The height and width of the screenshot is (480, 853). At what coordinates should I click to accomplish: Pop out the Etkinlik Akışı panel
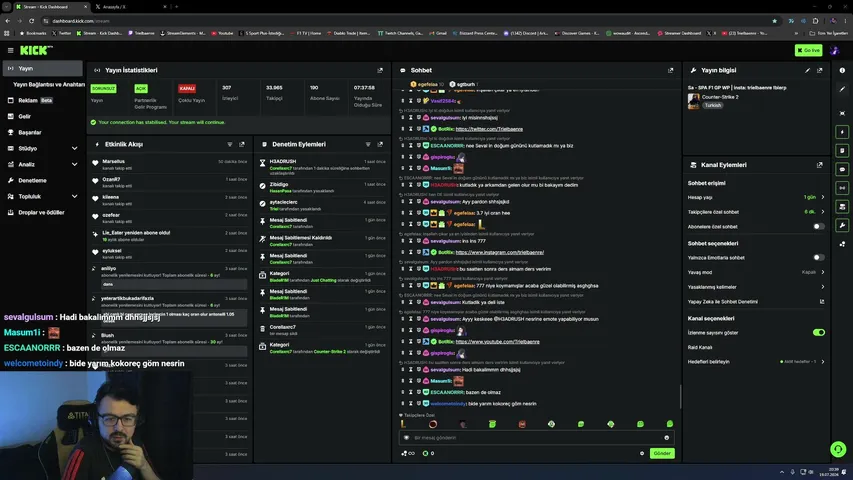[242, 144]
